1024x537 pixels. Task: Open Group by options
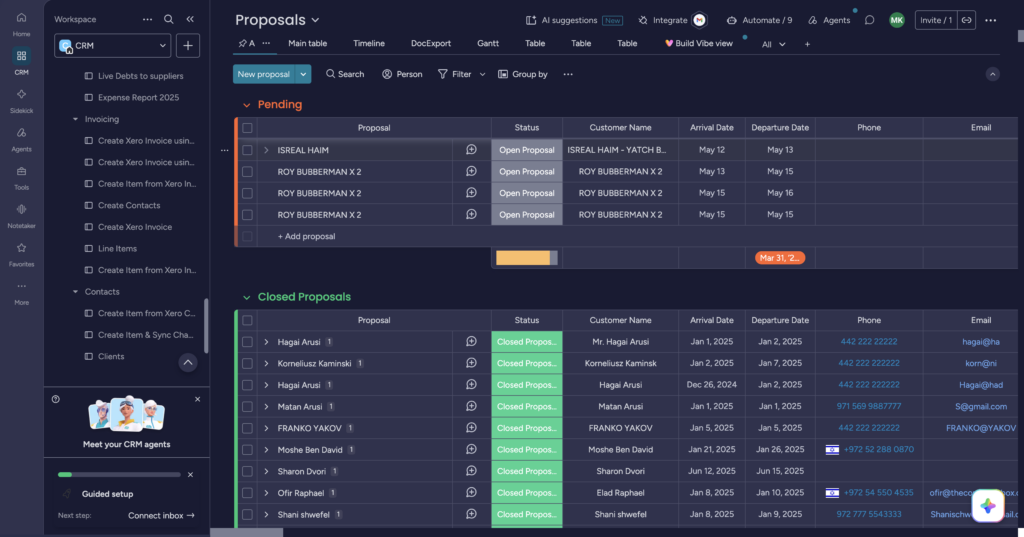pyautogui.click(x=522, y=74)
